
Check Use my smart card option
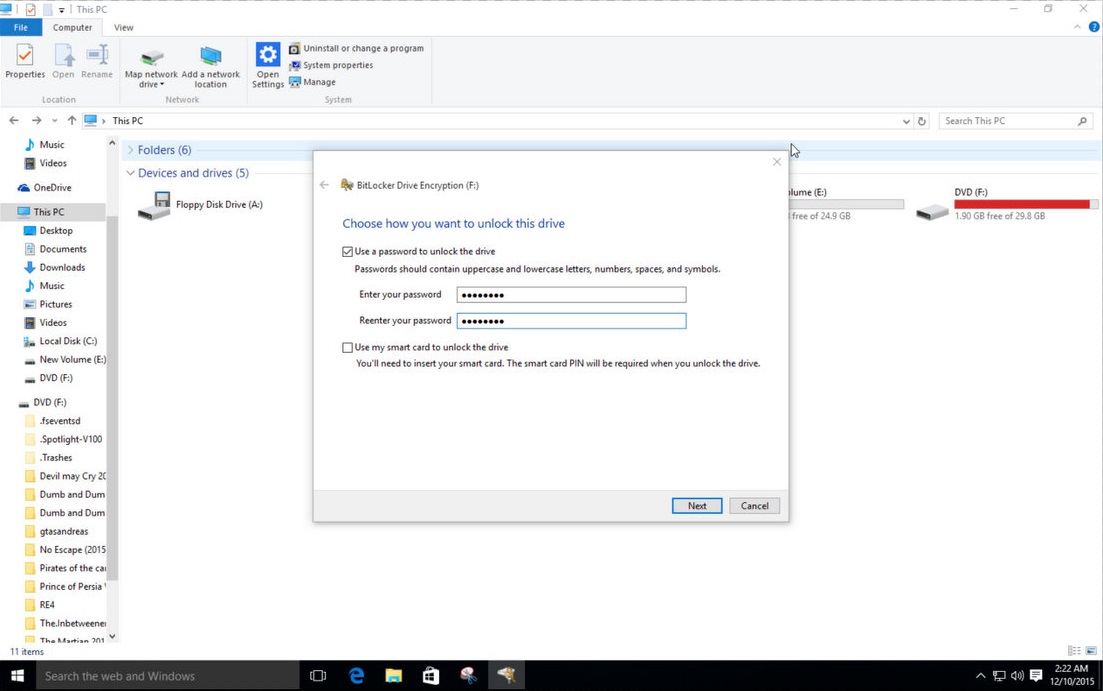348,348
